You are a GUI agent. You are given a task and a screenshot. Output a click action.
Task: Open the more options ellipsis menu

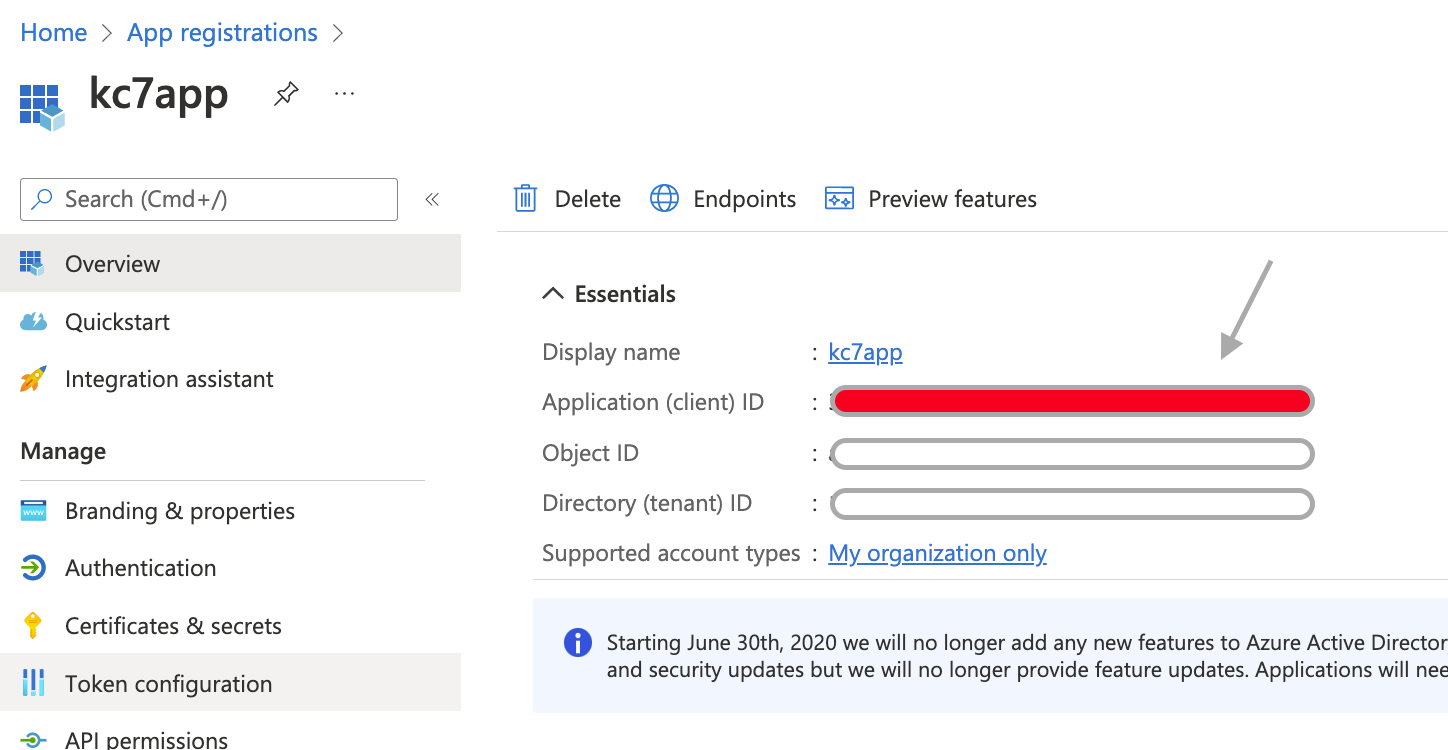pyautogui.click(x=344, y=93)
